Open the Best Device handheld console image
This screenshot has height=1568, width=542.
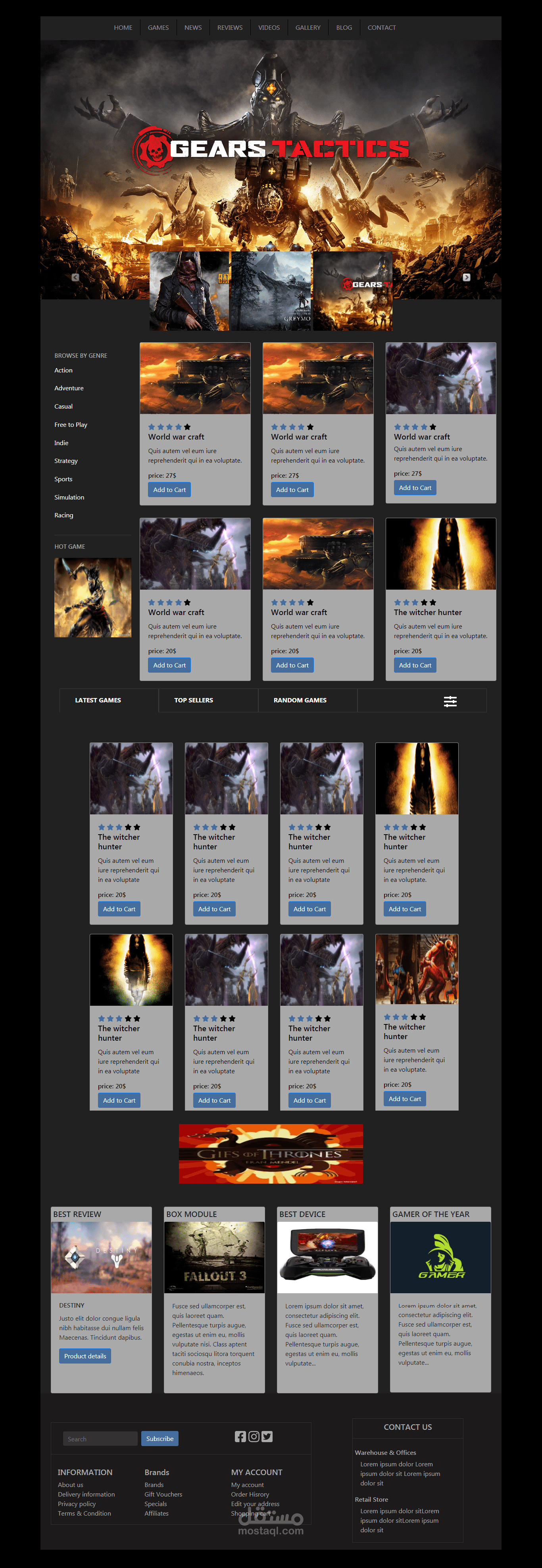point(327,1257)
